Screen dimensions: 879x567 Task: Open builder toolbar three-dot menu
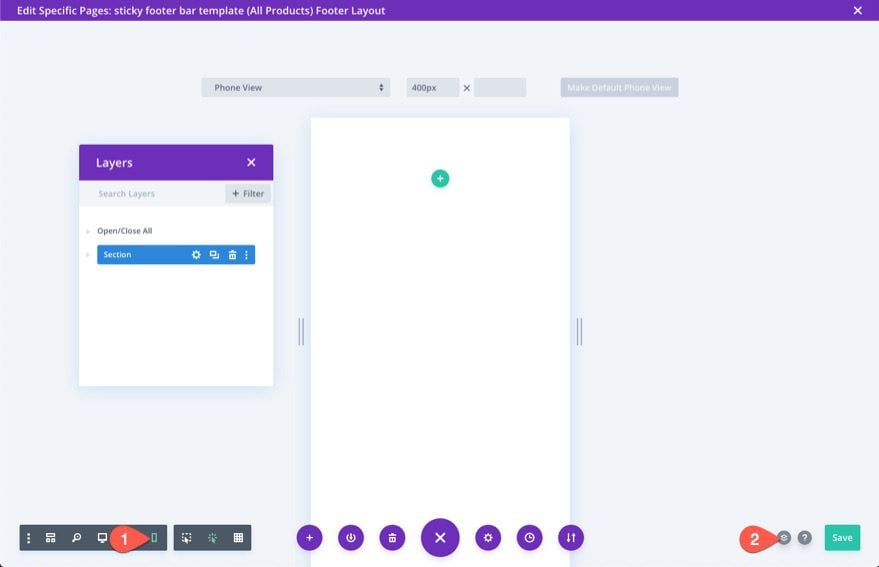[28, 538]
